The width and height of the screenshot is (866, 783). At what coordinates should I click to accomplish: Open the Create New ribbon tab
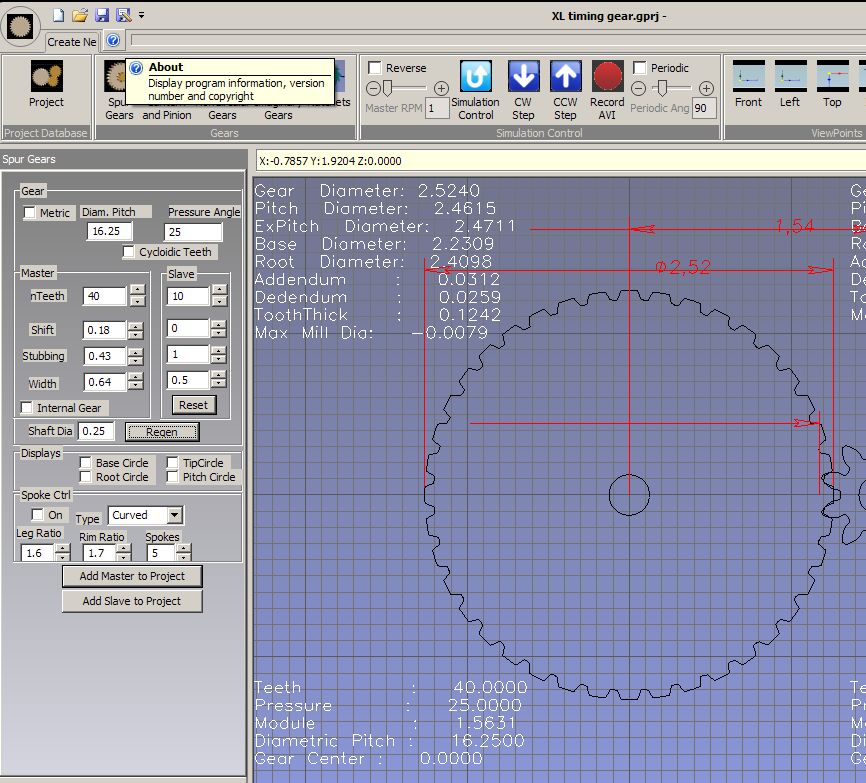click(71, 42)
